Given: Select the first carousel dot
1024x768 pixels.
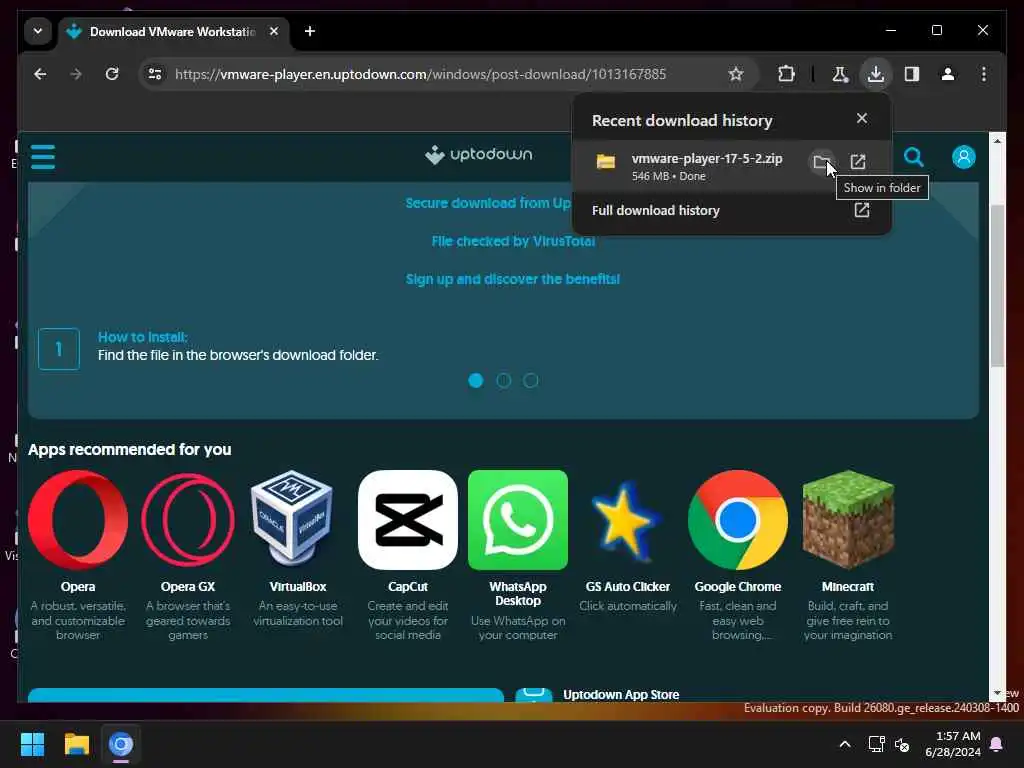Looking at the screenshot, I should click(x=475, y=380).
